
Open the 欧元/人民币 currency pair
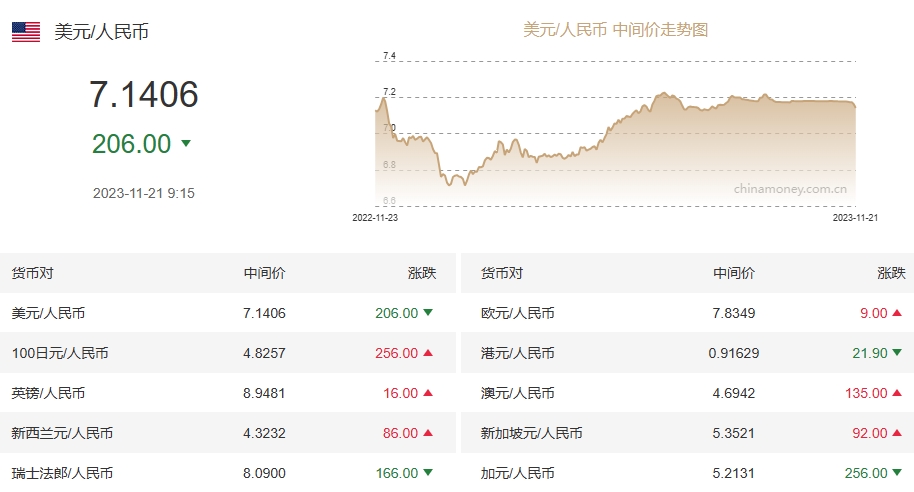(518, 313)
